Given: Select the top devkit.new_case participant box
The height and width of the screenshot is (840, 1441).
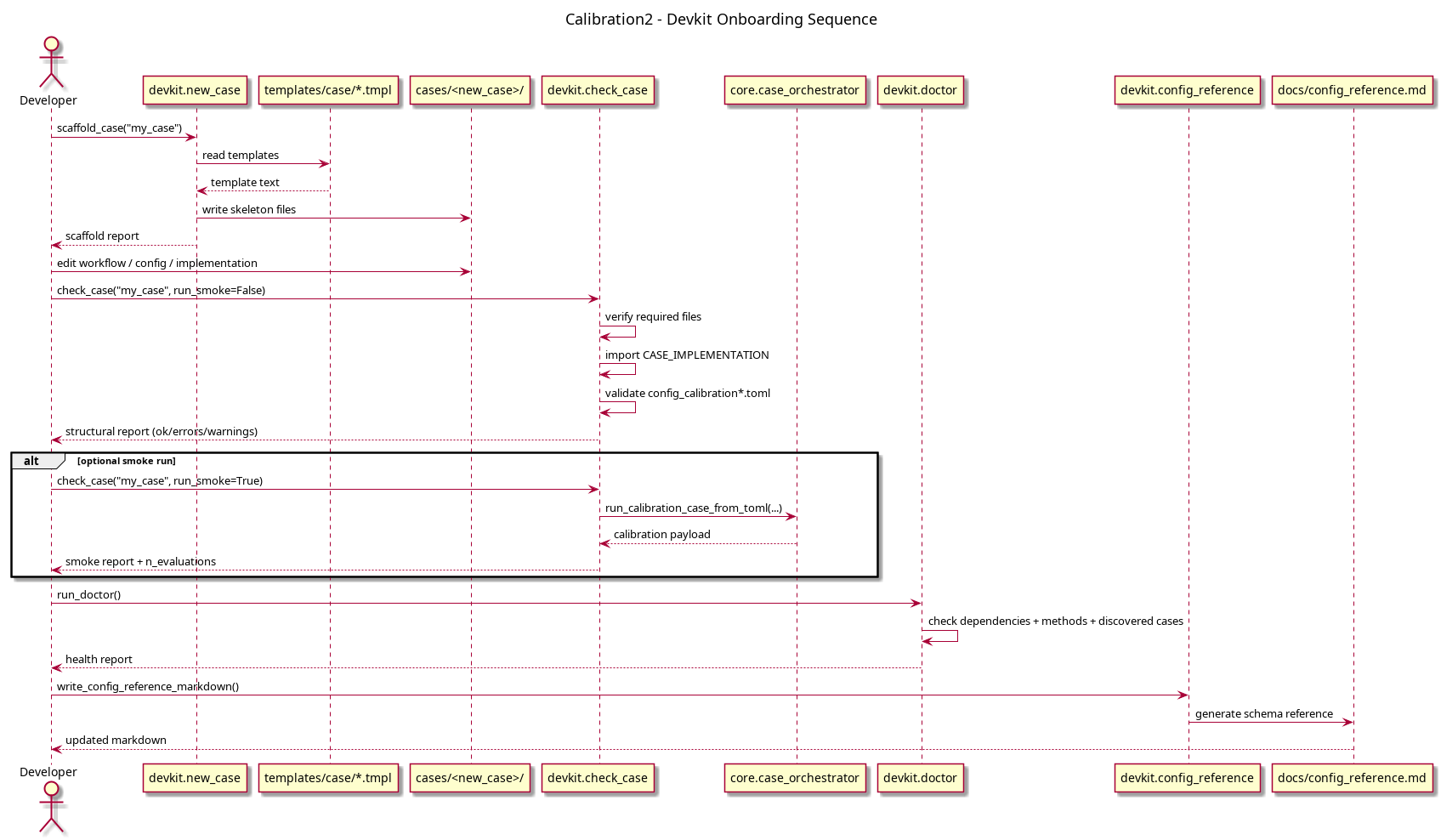Looking at the screenshot, I should pos(195,90).
